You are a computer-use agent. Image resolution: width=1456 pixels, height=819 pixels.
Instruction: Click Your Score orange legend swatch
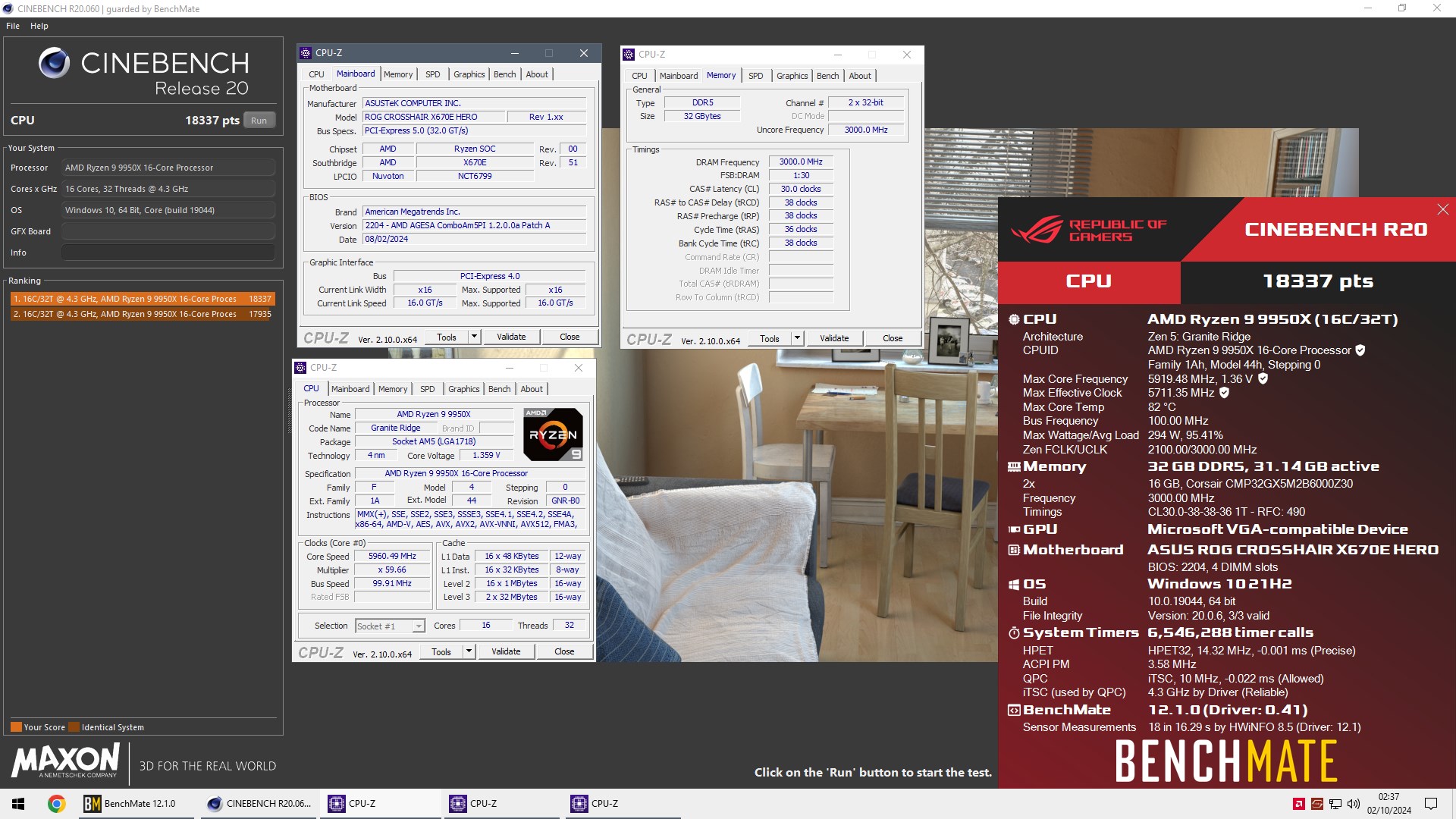(x=16, y=726)
